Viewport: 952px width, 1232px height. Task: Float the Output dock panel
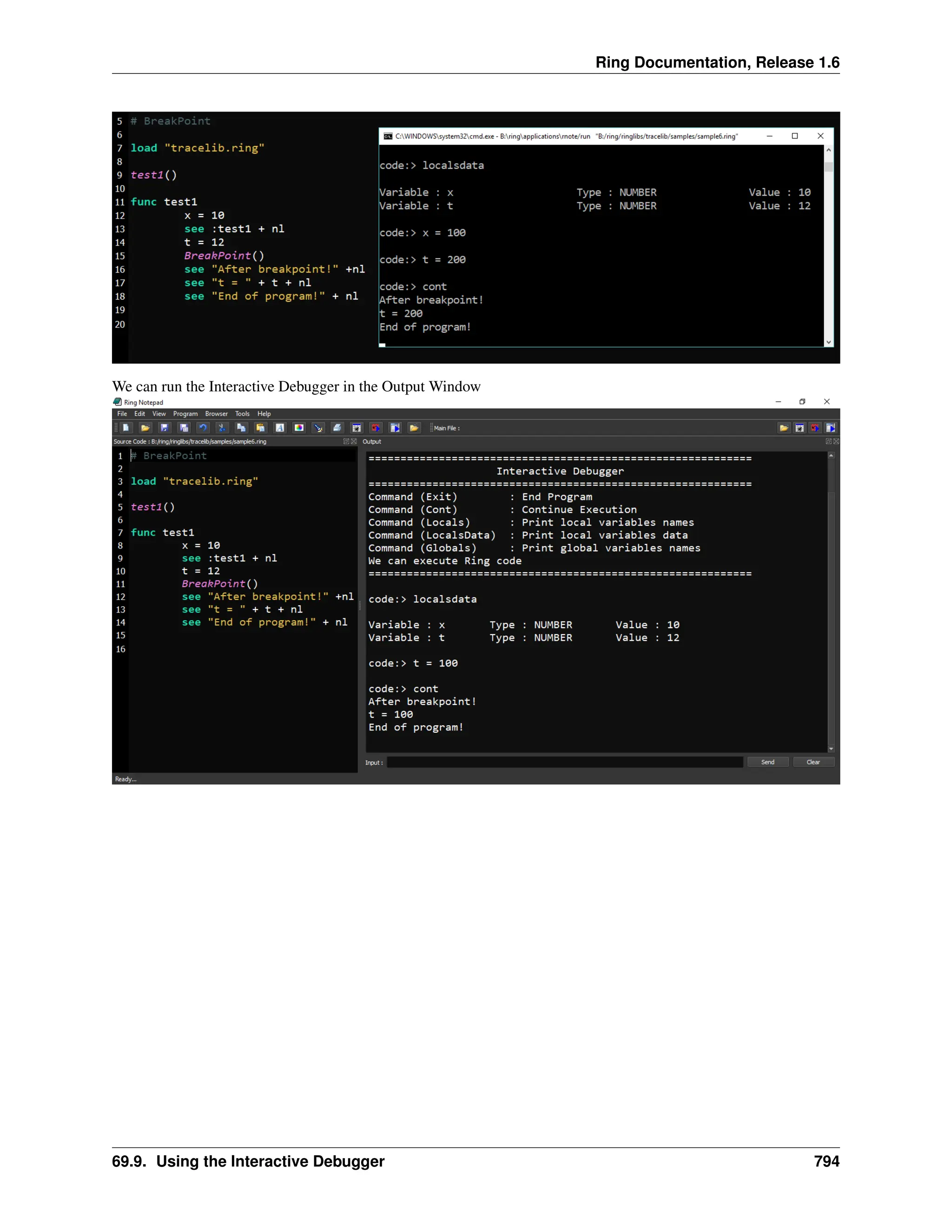pyautogui.click(x=828, y=441)
